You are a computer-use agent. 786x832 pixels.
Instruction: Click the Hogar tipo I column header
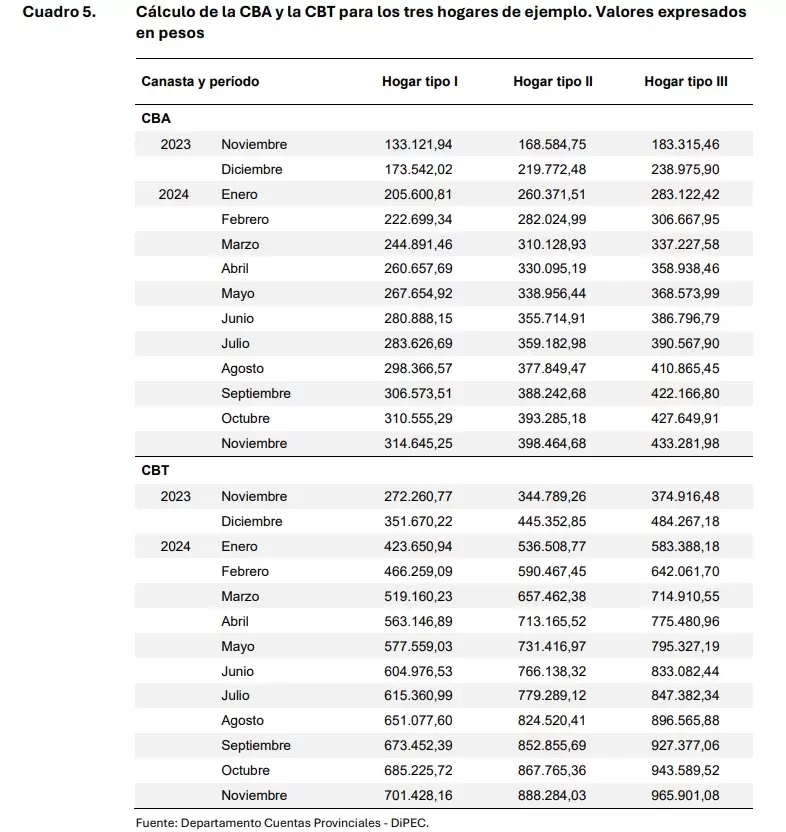[x=419, y=82]
